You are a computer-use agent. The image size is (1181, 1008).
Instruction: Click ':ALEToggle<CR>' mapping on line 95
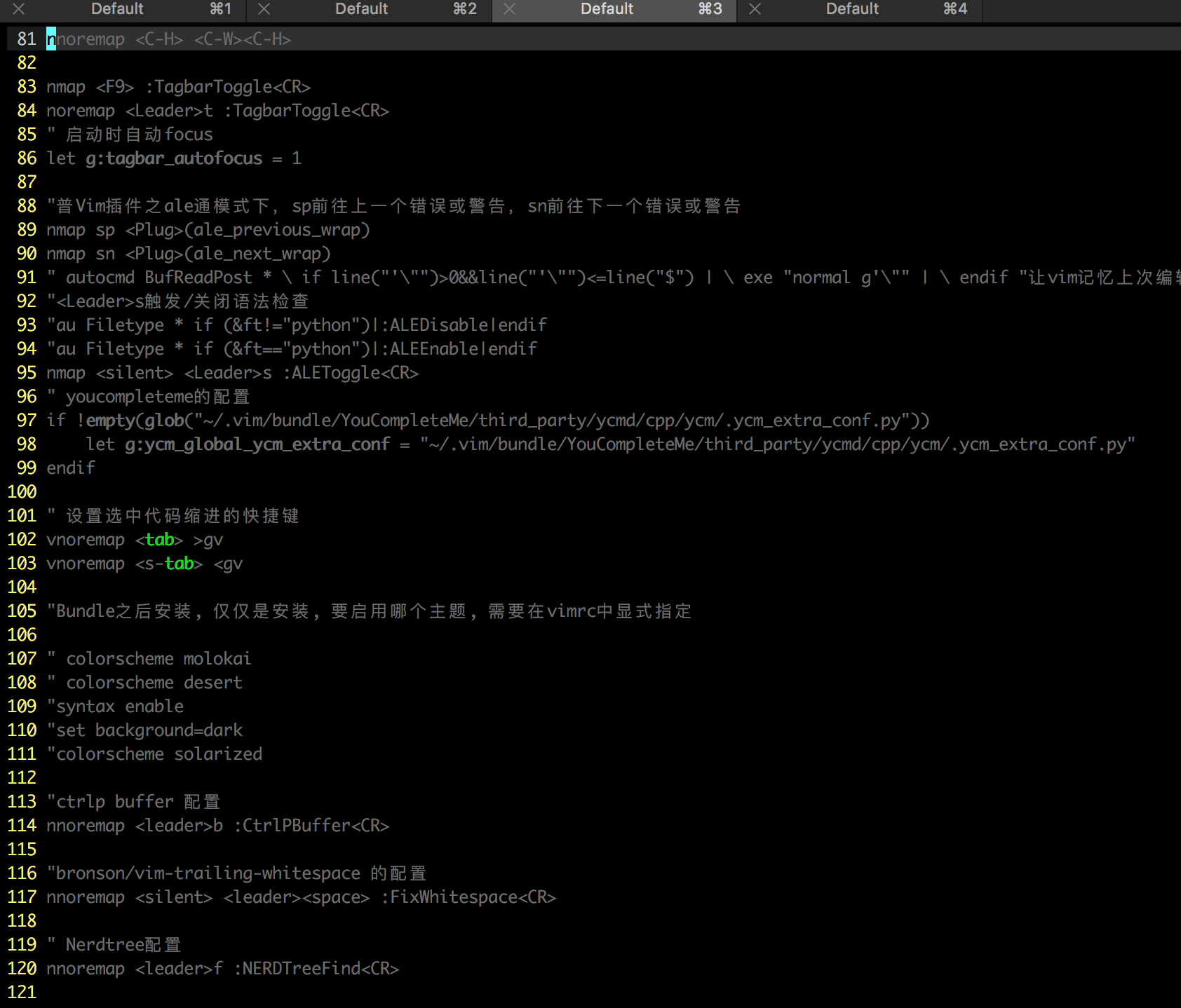[x=351, y=373]
